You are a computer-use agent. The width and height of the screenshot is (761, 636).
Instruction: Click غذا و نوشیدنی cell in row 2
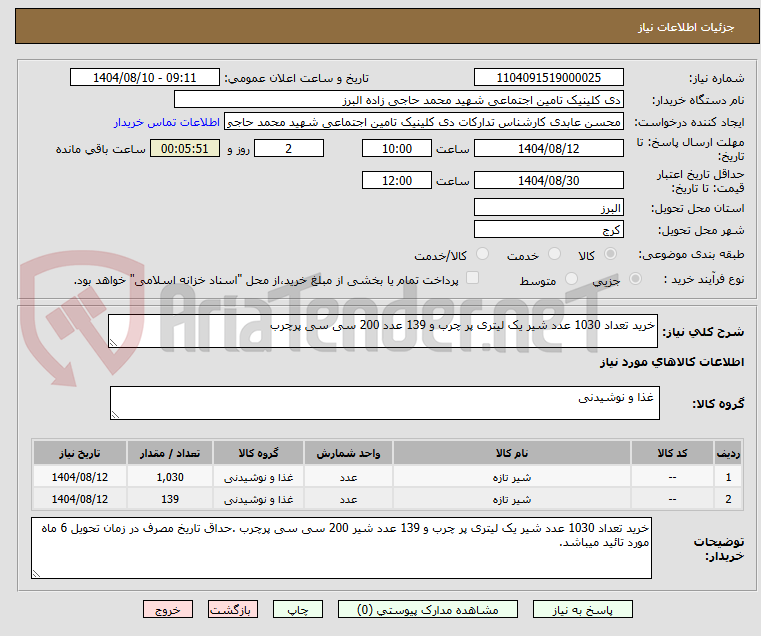[258, 499]
